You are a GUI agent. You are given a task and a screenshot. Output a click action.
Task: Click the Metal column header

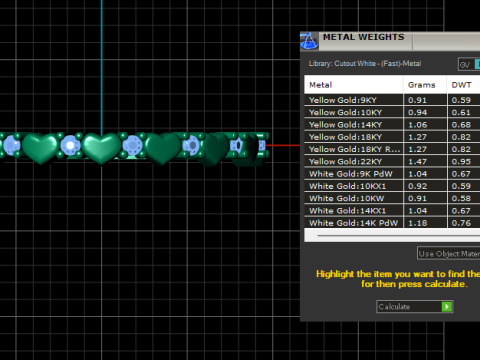[354, 85]
